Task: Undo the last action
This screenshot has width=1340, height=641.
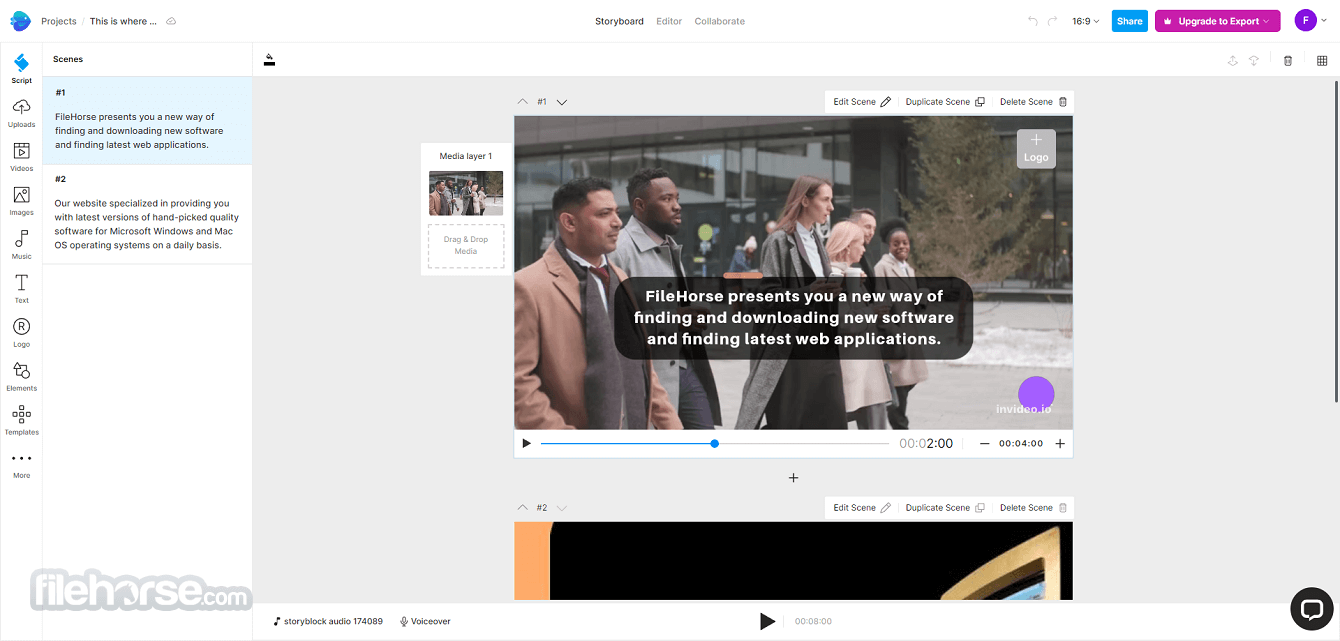Action: pos(1033,21)
